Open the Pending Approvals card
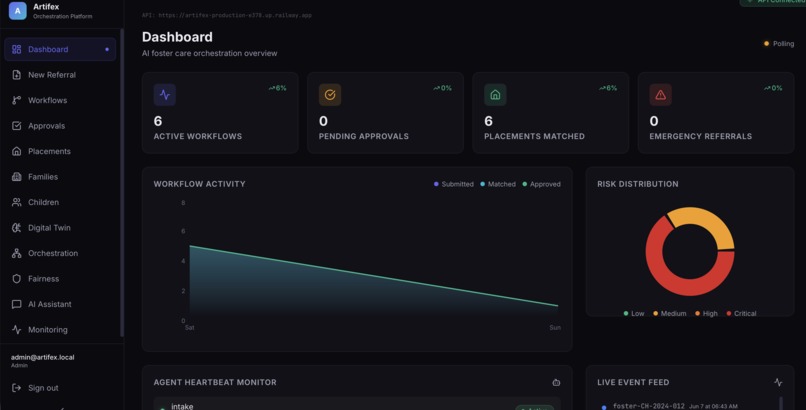Image resolution: width=806 pixels, height=410 pixels. 386,113
